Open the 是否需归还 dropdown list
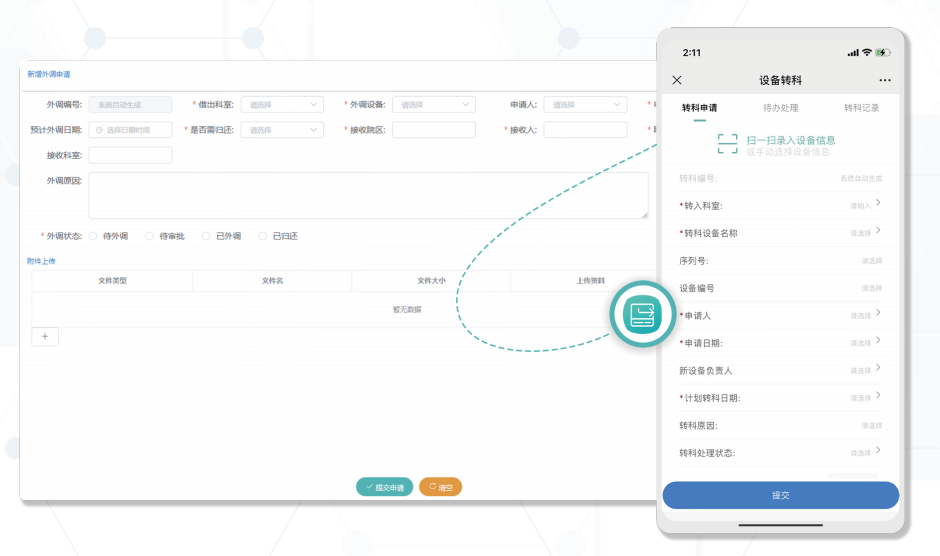 pos(281,130)
